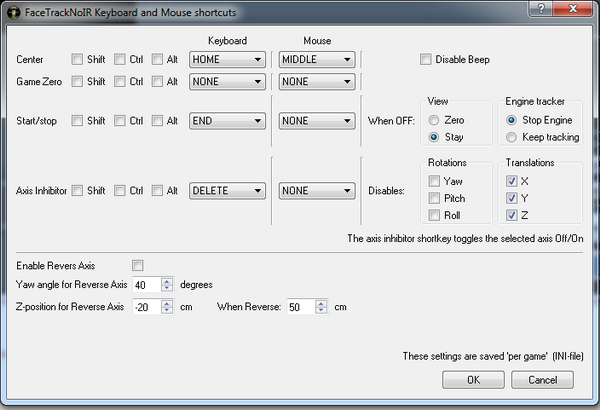Image resolution: width=600 pixels, height=410 pixels.
Task: Select the Zero view radio button
Action: coord(433,119)
